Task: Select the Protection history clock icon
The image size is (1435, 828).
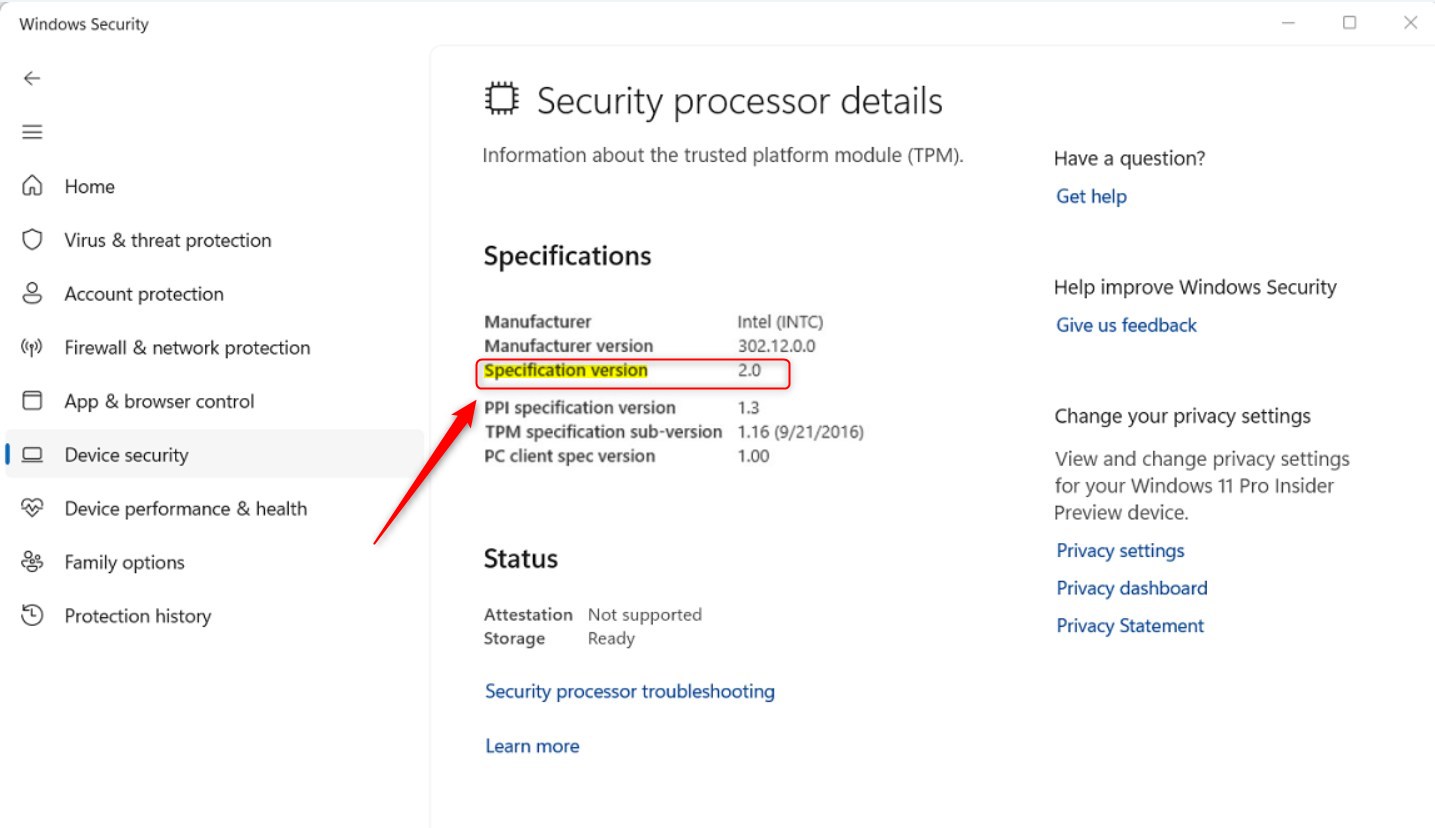Action: pos(31,616)
